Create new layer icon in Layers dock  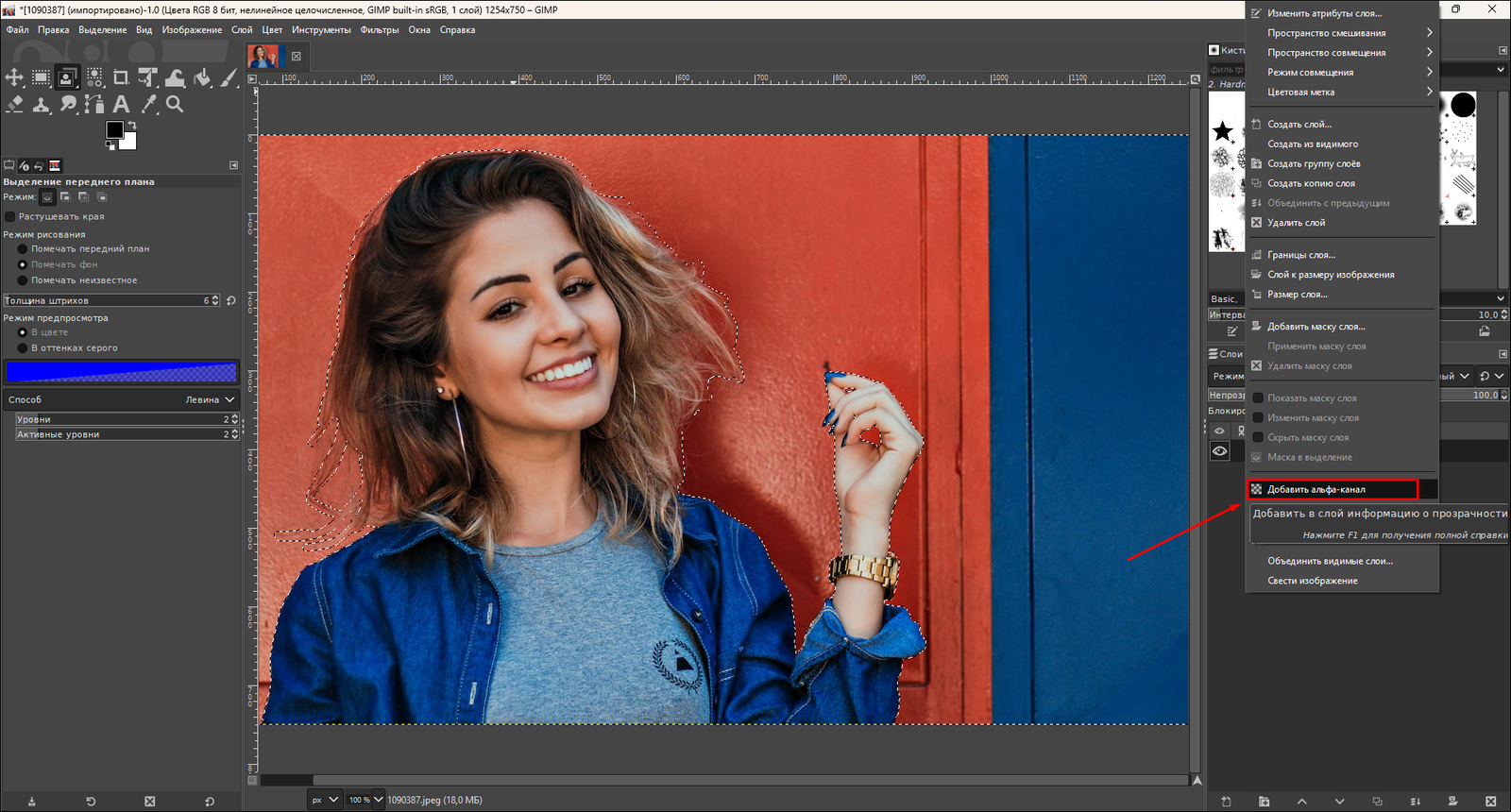coord(1226,802)
